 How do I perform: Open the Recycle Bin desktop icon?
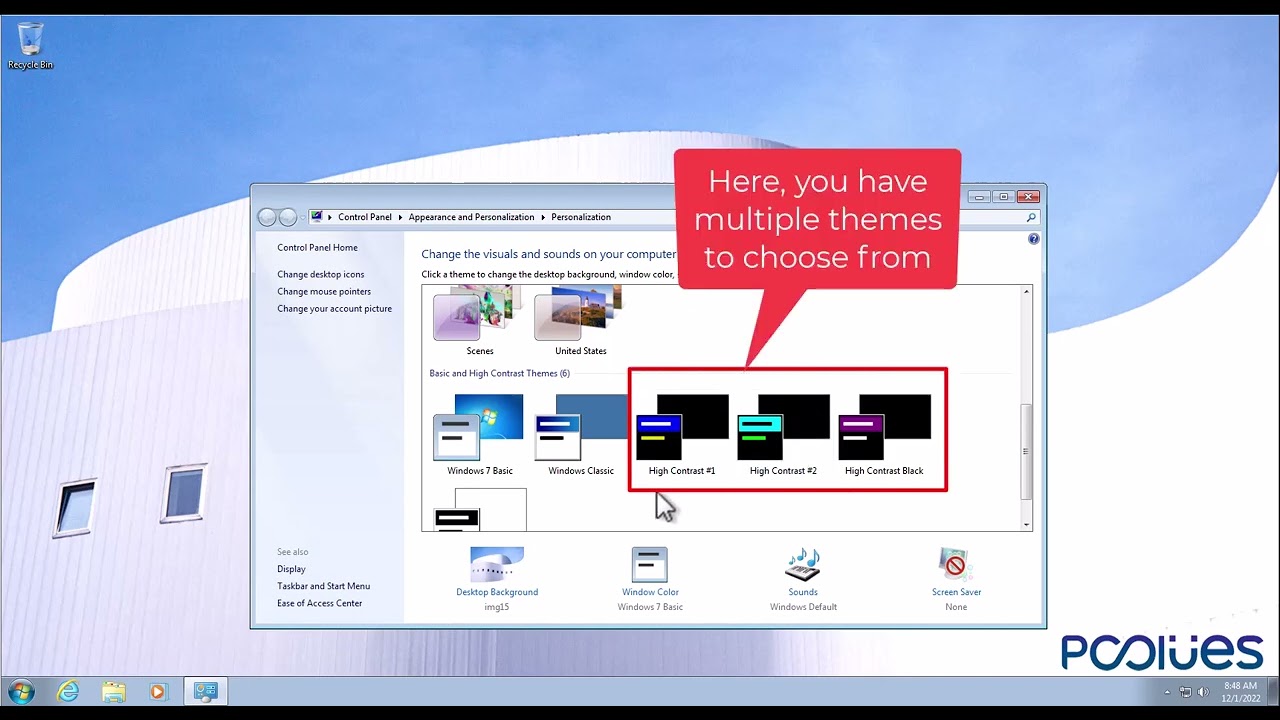tap(31, 46)
